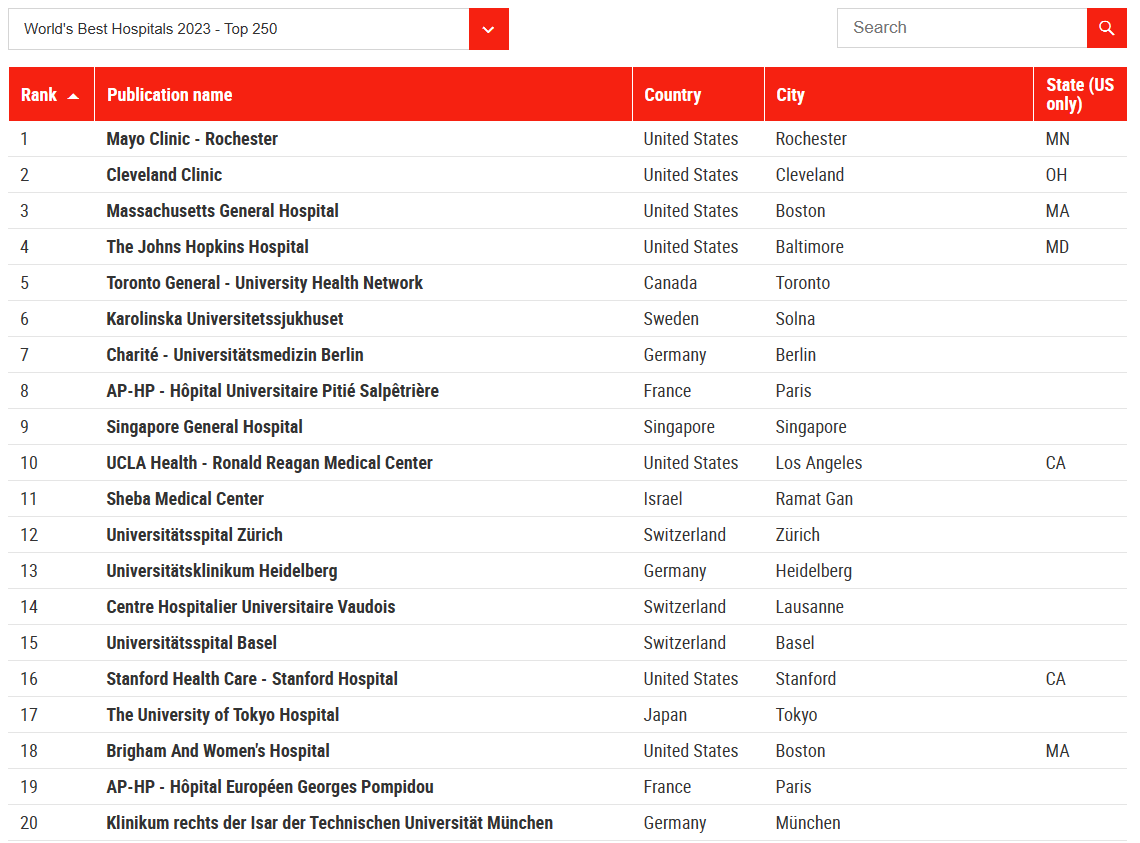Click Charité - Universitätsmedizin Berlin
Screen dimensions: 1140x843
pyautogui.click(x=235, y=355)
